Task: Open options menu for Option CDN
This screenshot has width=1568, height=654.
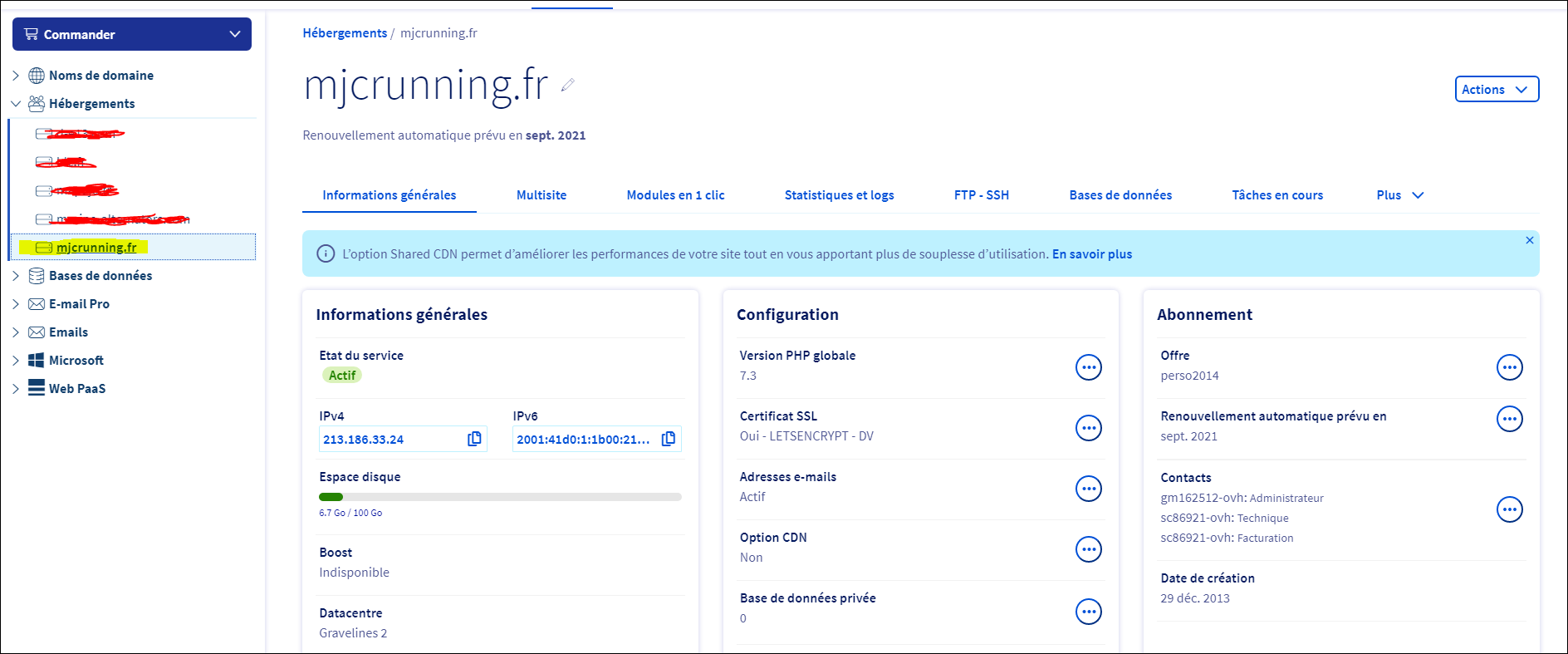Action: pos(1088,549)
